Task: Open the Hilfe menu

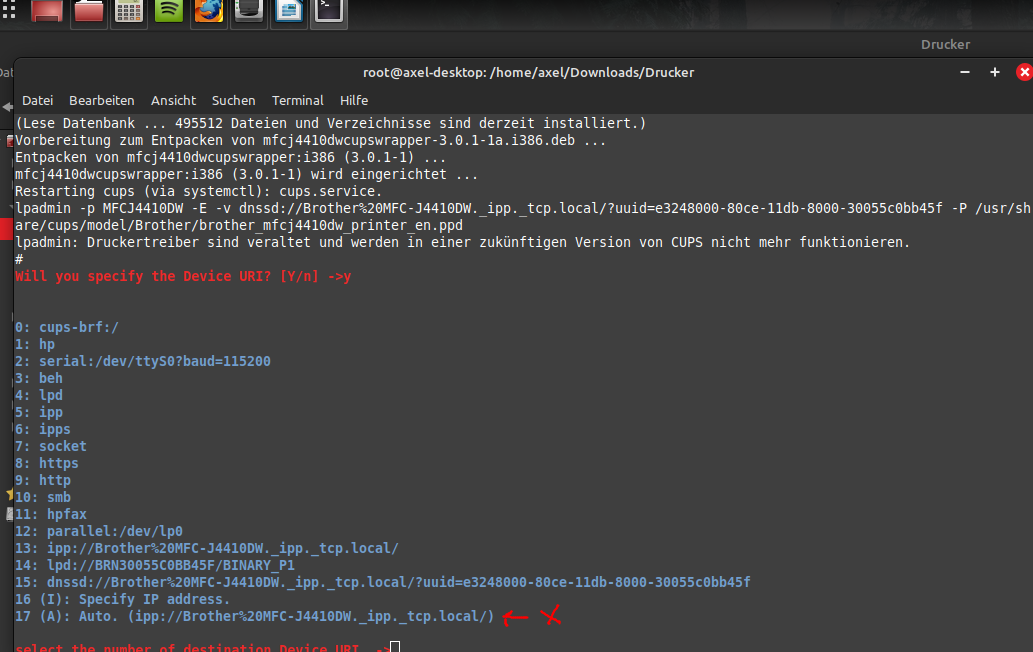Action: (354, 101)
